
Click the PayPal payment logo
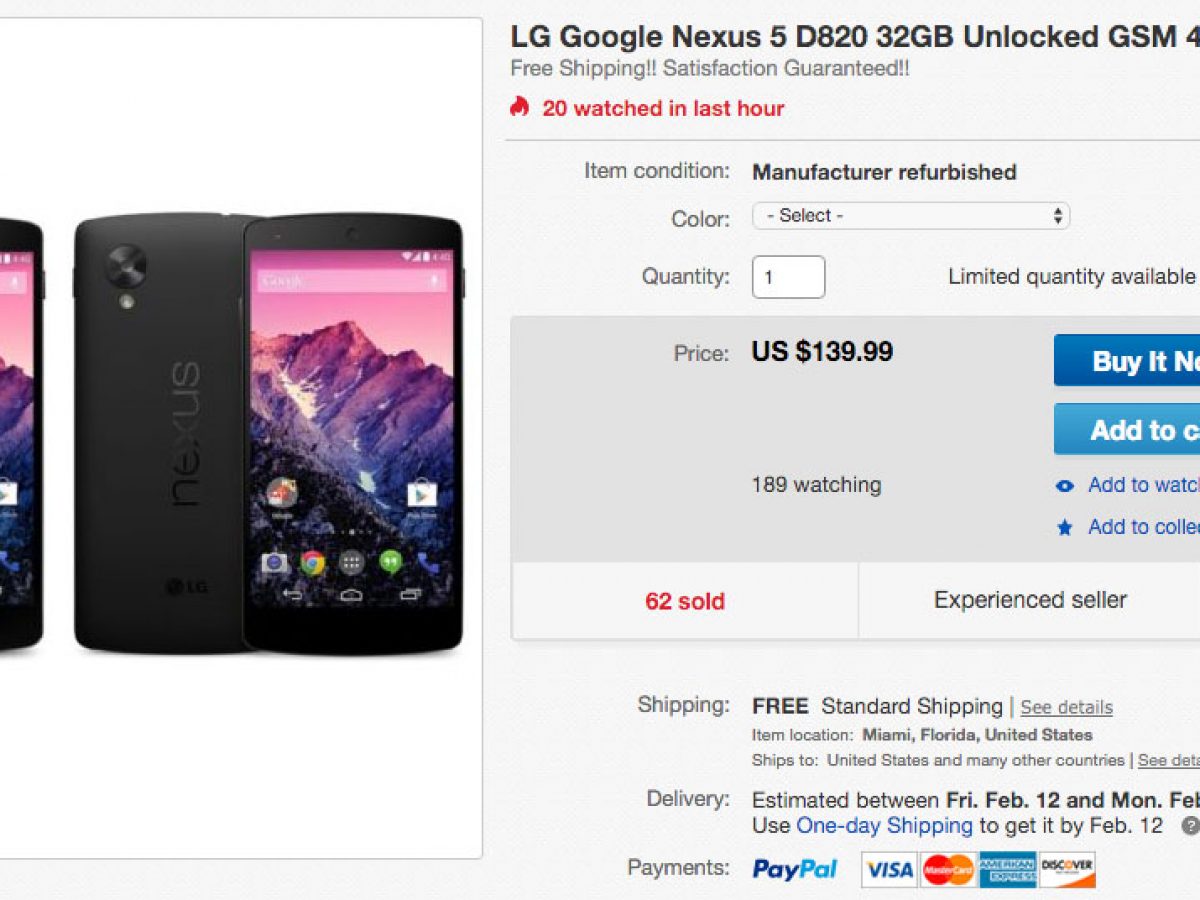[795, 869]
